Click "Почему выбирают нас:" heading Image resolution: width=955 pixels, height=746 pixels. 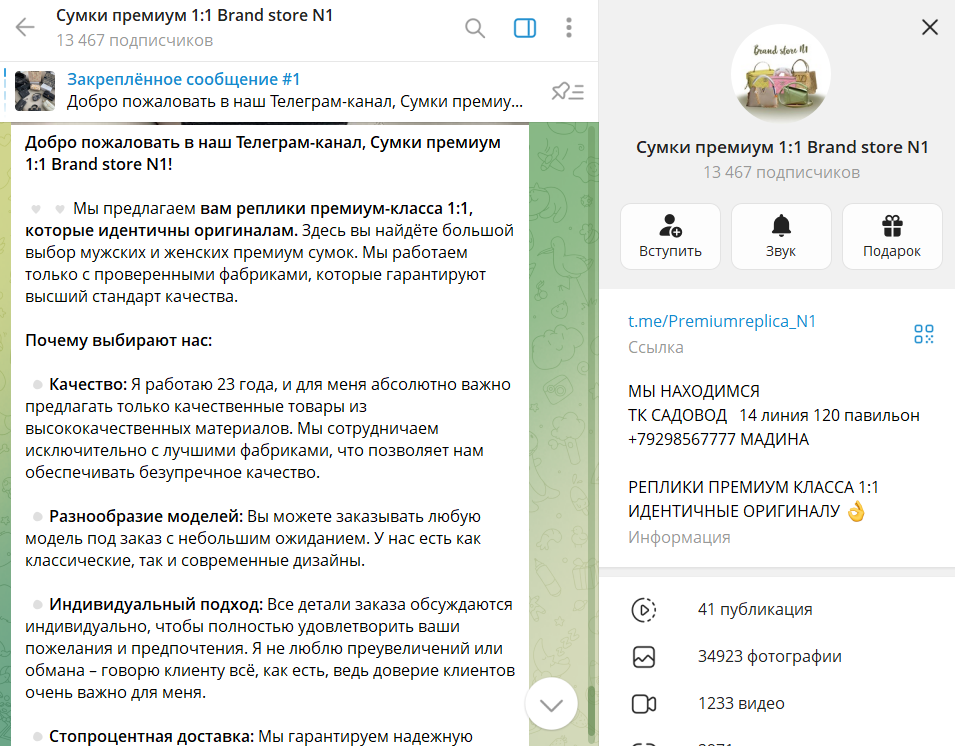tap(118, 340)
